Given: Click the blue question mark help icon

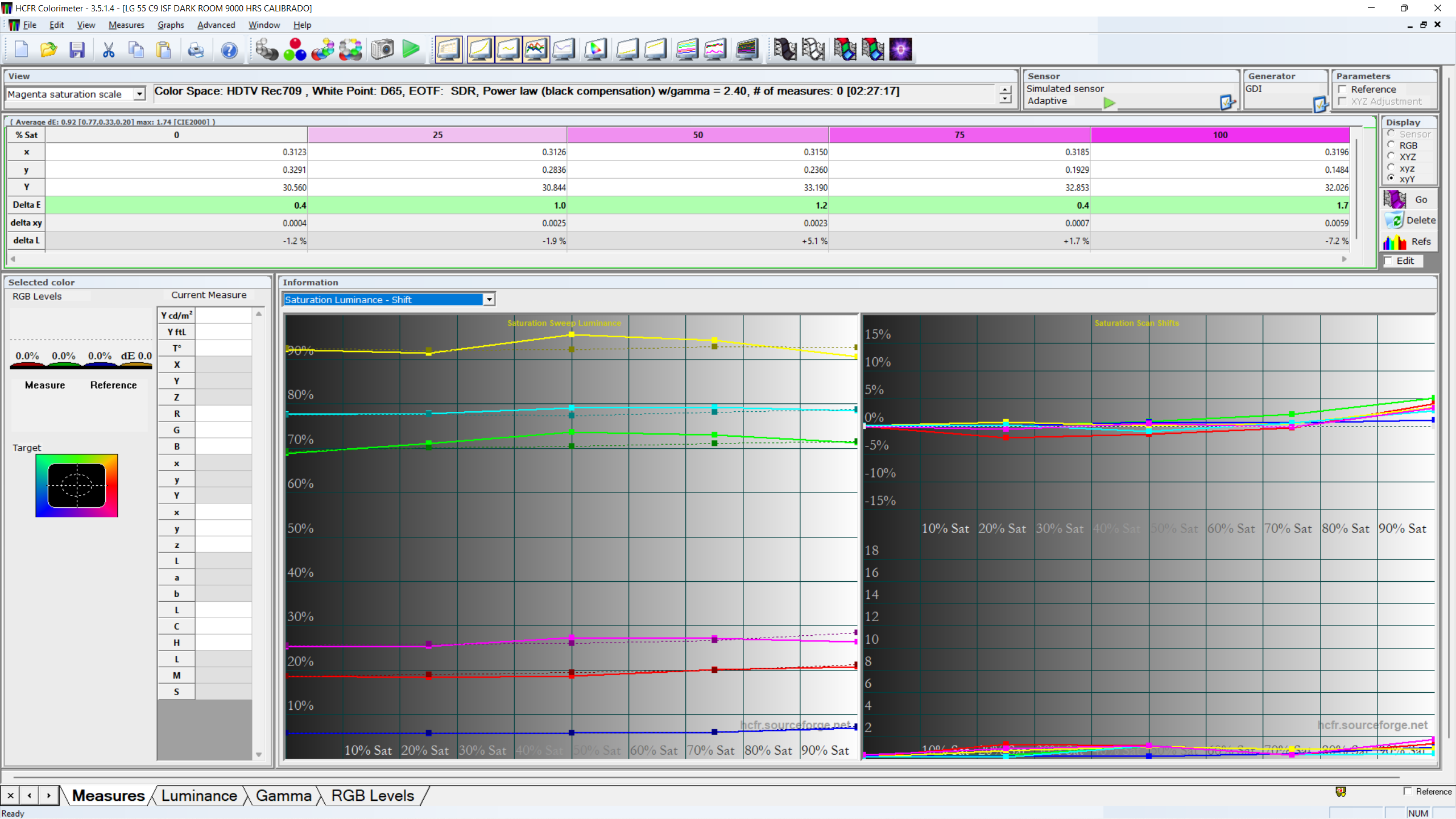Looking at the screenshot, I should click(229, 50).
